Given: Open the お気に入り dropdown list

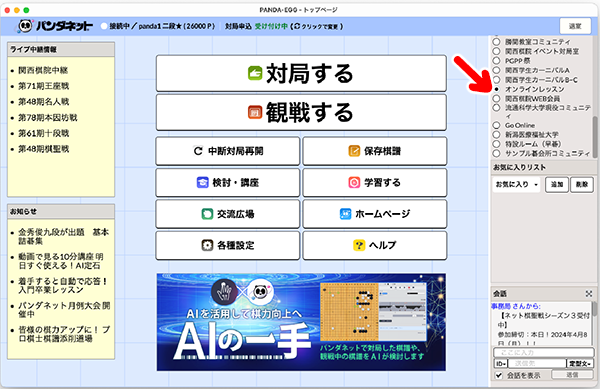Looking at the screenshot, I should click(516, 185).
